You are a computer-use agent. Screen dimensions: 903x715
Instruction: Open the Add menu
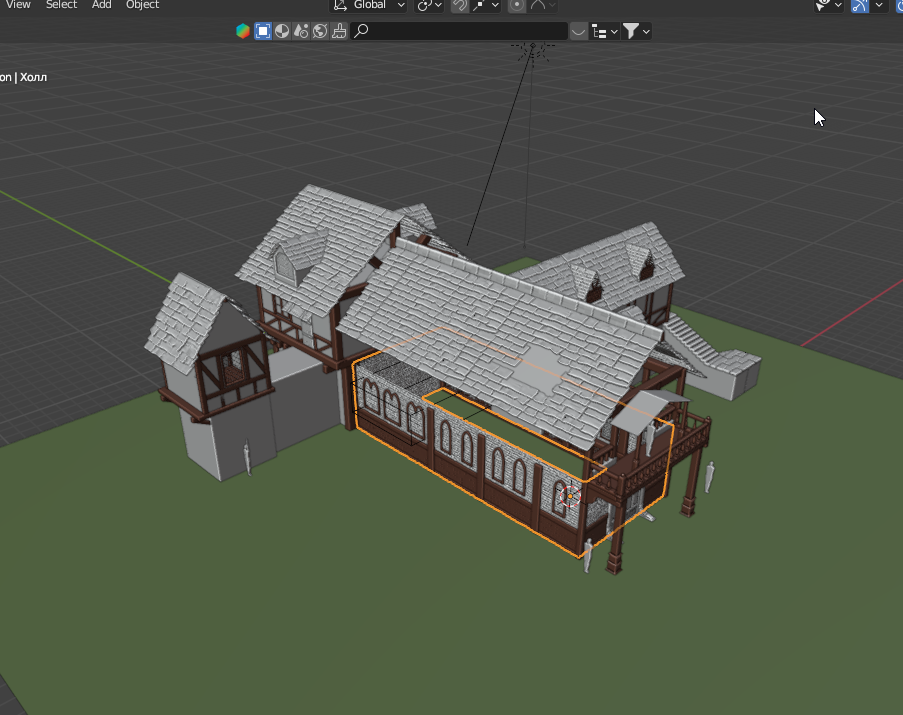(101, 5)
